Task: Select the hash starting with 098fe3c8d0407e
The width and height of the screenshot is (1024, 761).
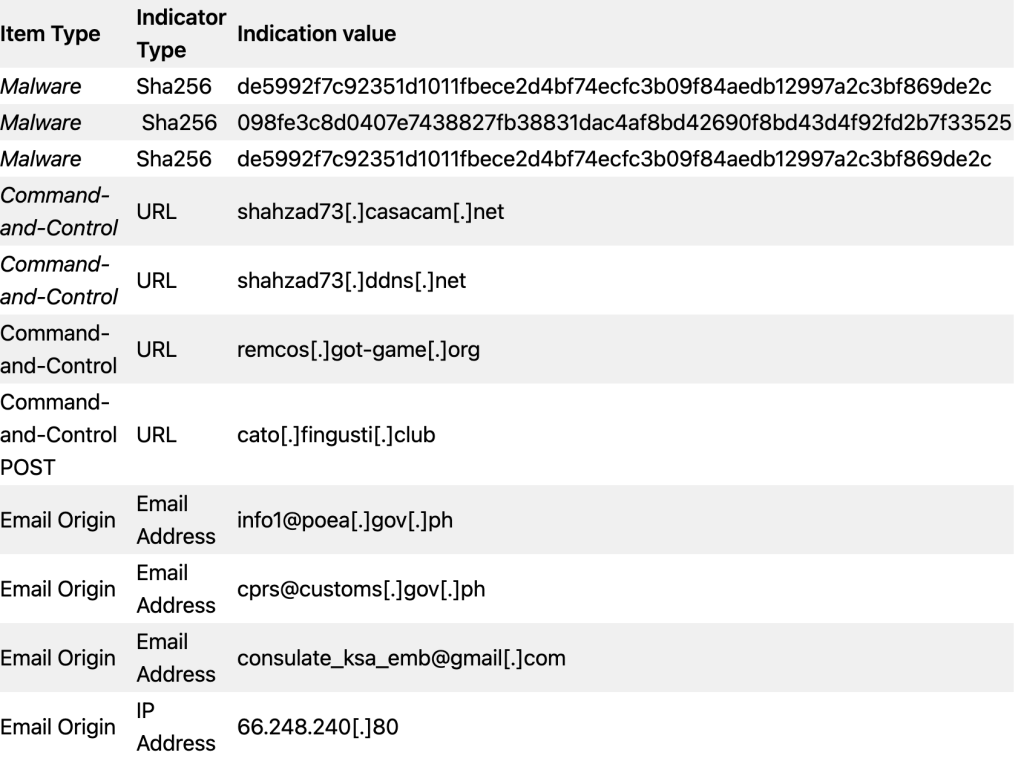Action: 624,123
